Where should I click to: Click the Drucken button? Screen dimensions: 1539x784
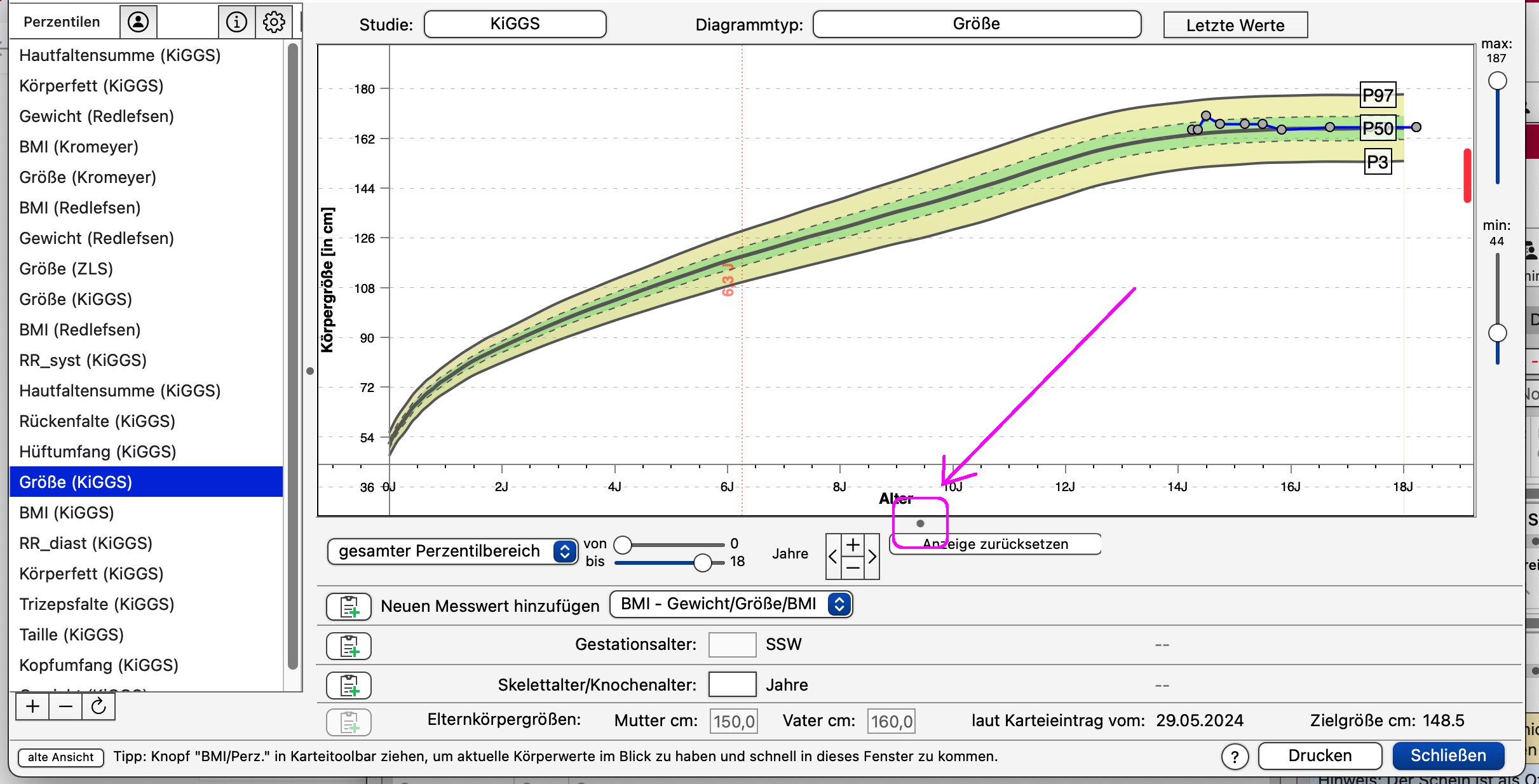(x=1320, y=755)
